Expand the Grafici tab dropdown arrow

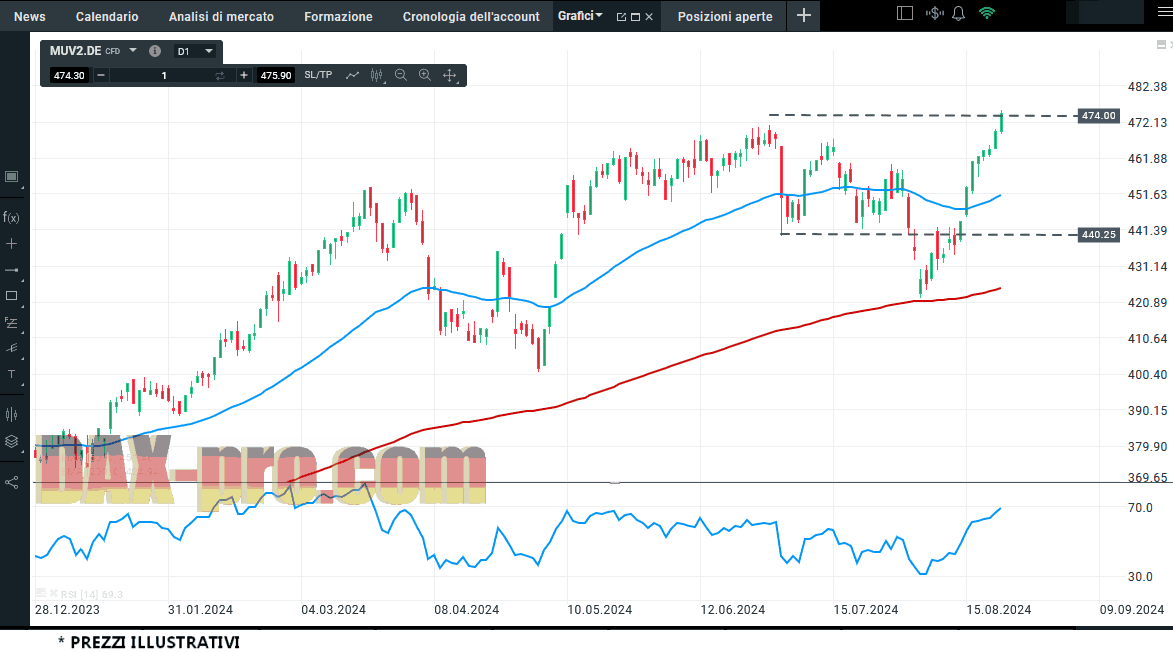coord(599,15)
